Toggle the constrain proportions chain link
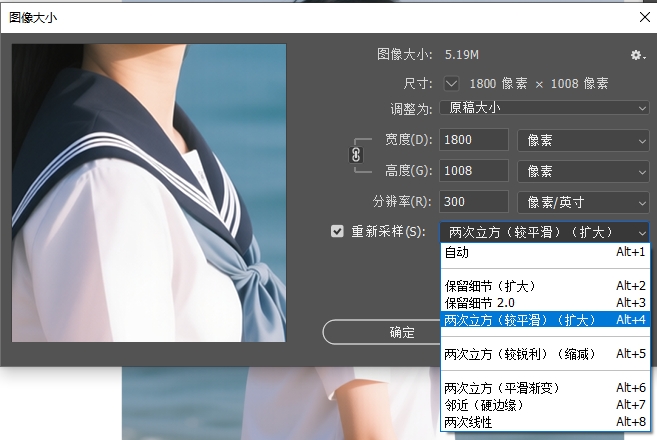 pyautogui.click(x=354, y=155)
